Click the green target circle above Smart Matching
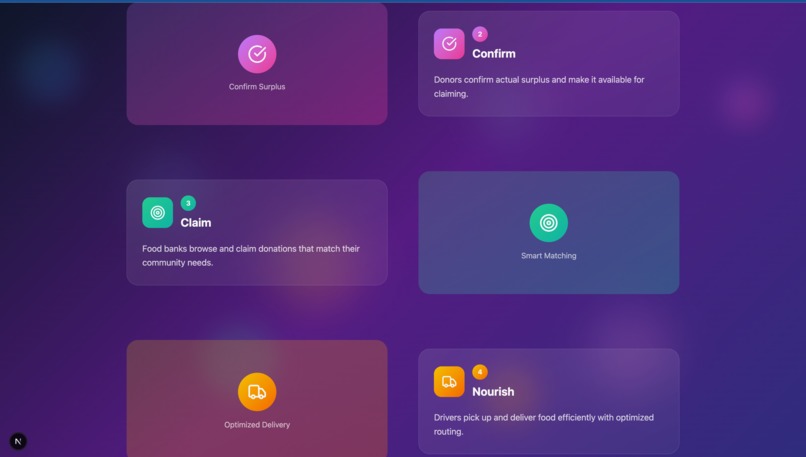This screenshot has width=806, height=457. coord(548,223)
